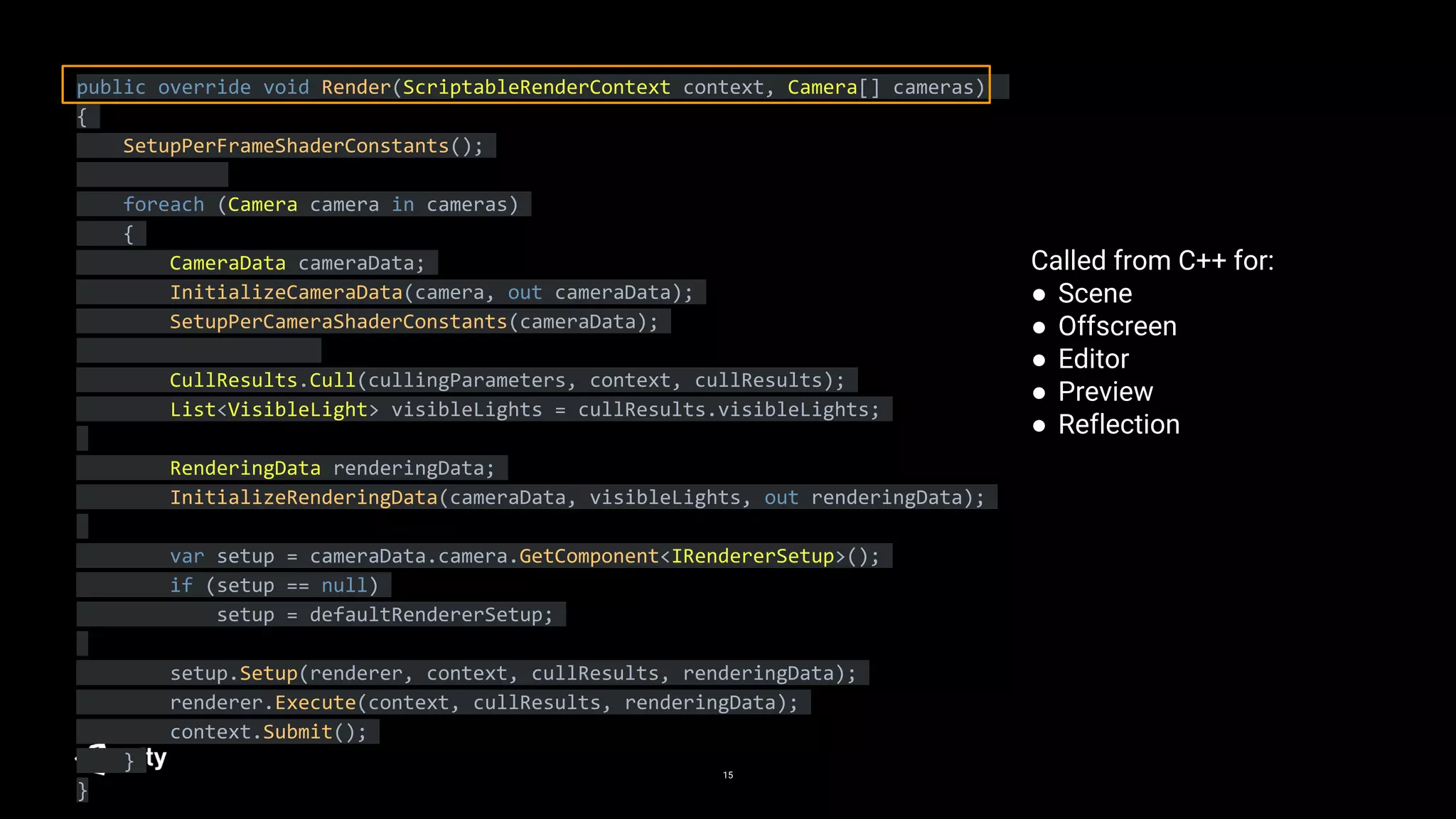Click the slide page number 15
This screenshot has height=819, width=1456.
(728, 775)
